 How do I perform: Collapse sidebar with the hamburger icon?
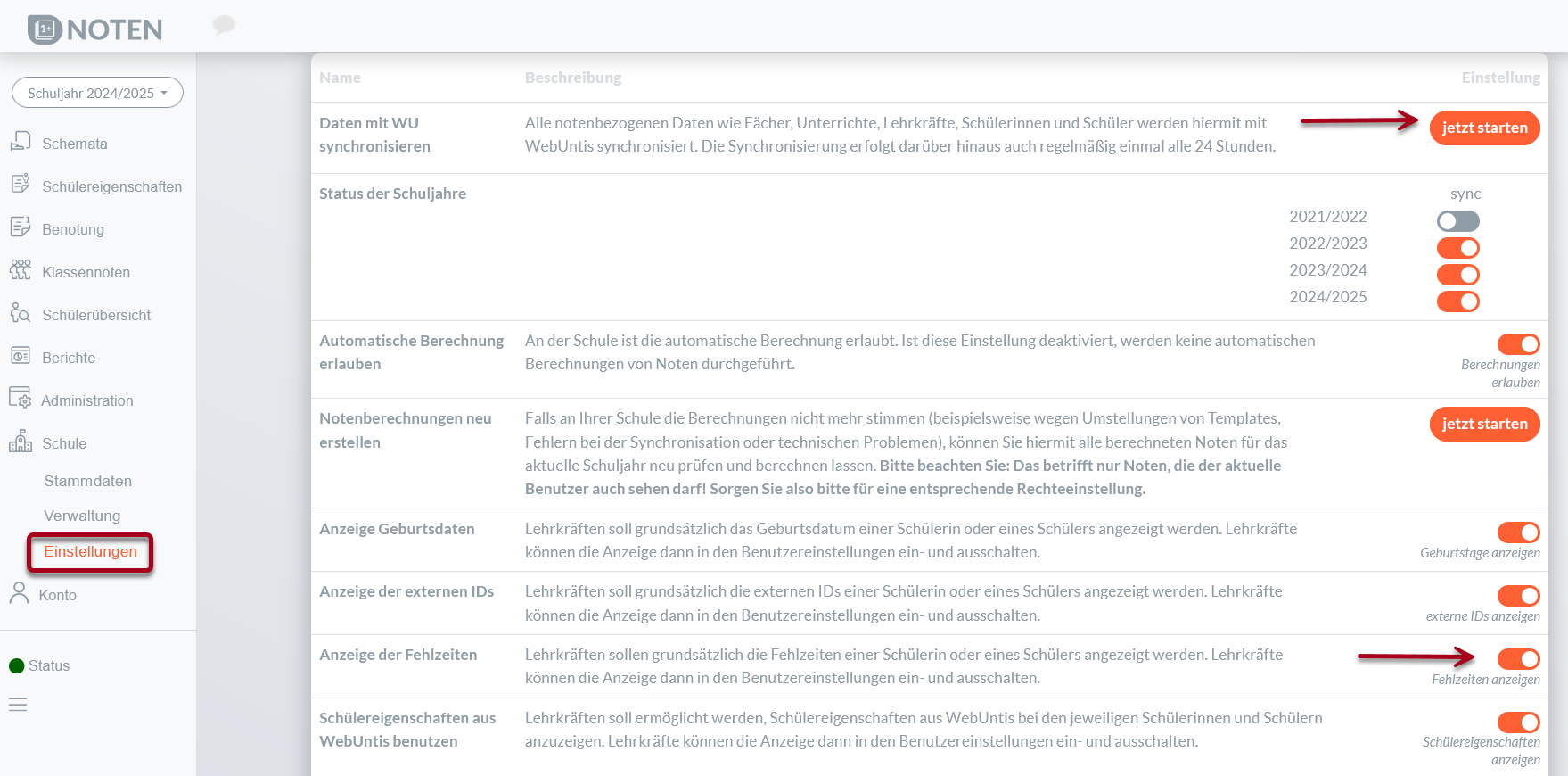18,705
